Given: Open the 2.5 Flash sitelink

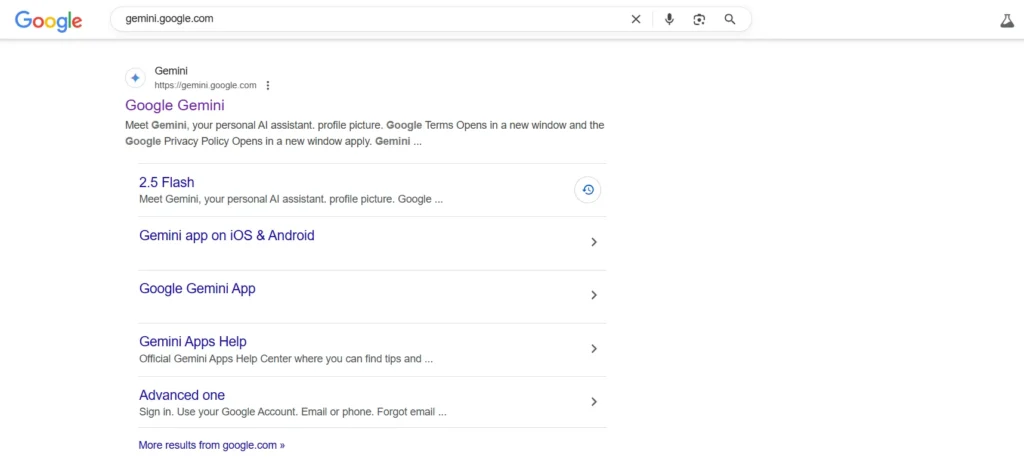Looking at the screenshot, I should [167, 182].
